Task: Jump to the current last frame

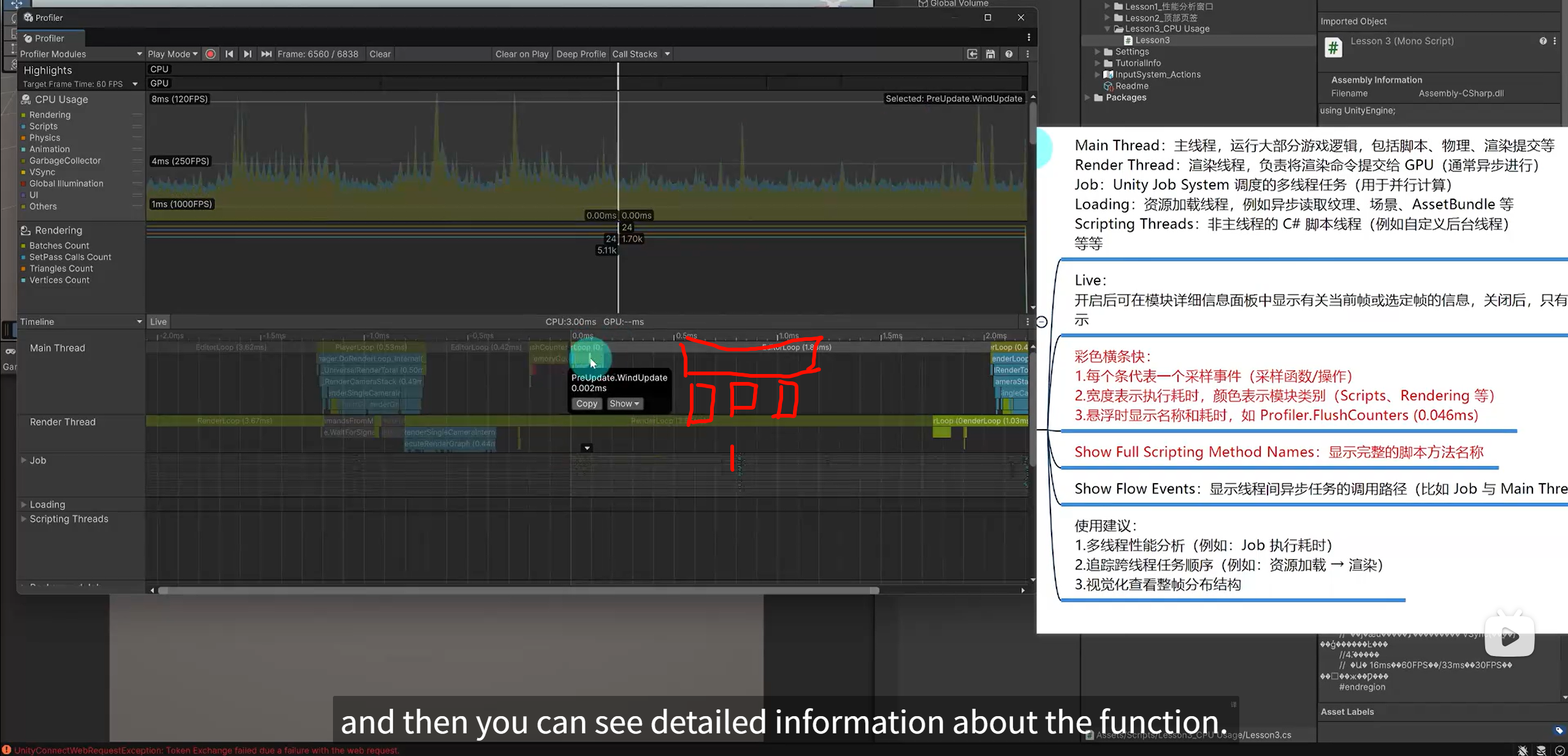Action: [x=266, y=54]
